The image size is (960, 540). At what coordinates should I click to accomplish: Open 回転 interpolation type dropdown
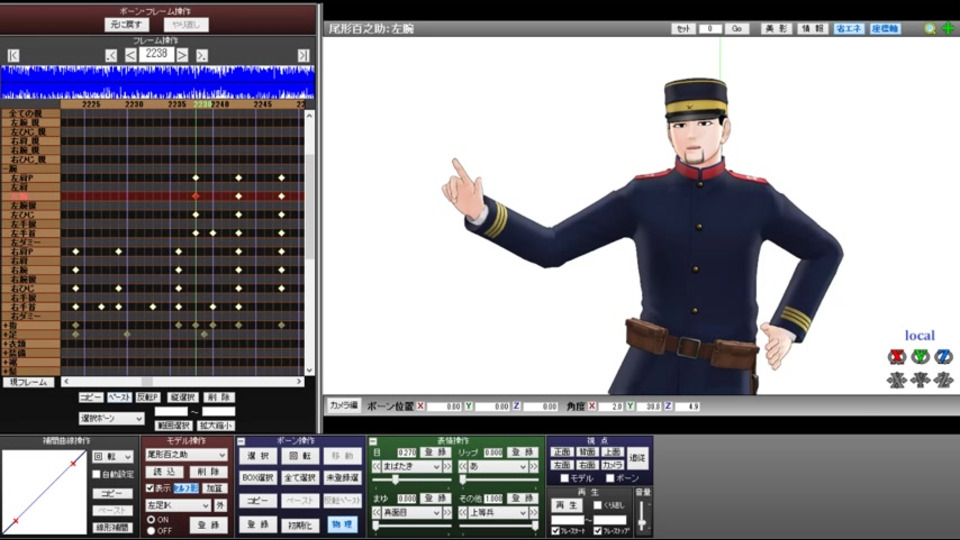[x=113, y=457]
